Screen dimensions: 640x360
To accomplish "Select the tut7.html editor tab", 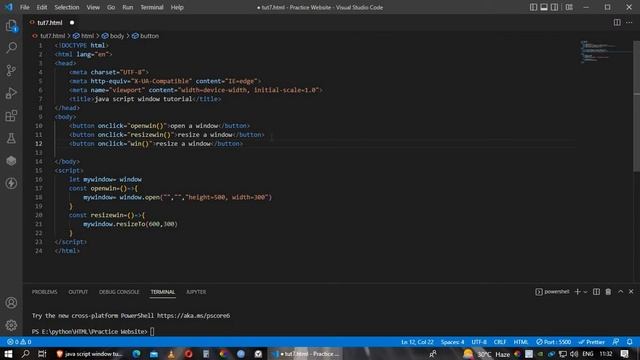I will (50, 22).
